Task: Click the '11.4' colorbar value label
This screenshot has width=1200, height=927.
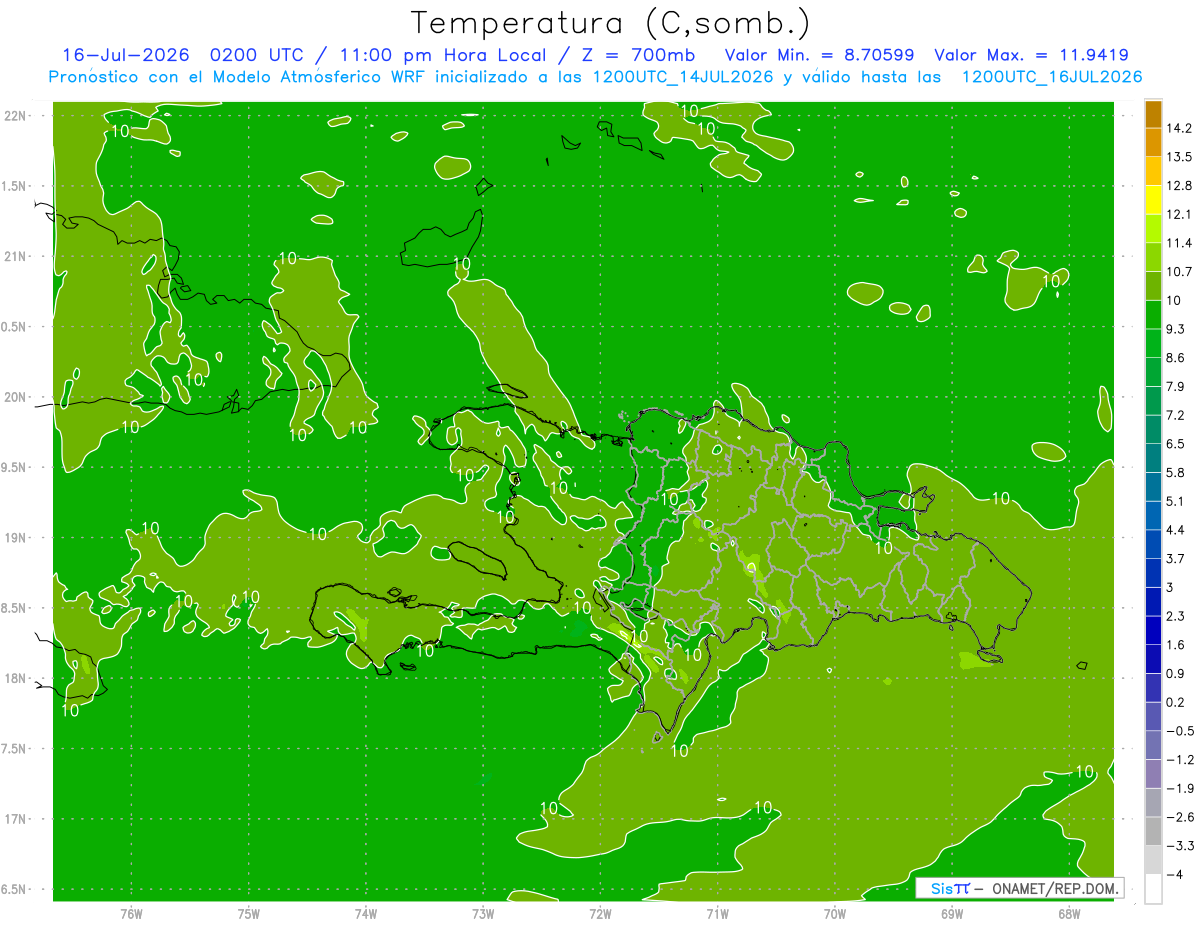Action: pyautogui.click(x=1179, y=243)
